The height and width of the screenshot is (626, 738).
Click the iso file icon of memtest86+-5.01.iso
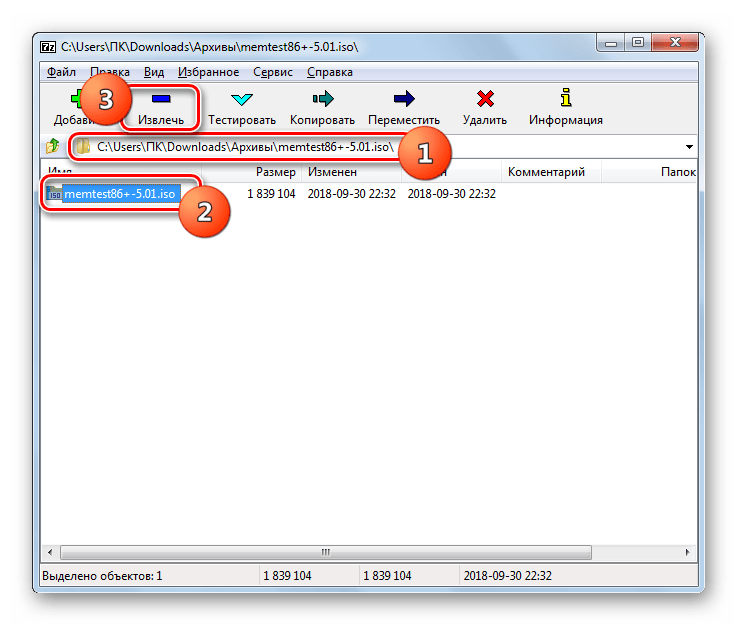click(54, 193)
